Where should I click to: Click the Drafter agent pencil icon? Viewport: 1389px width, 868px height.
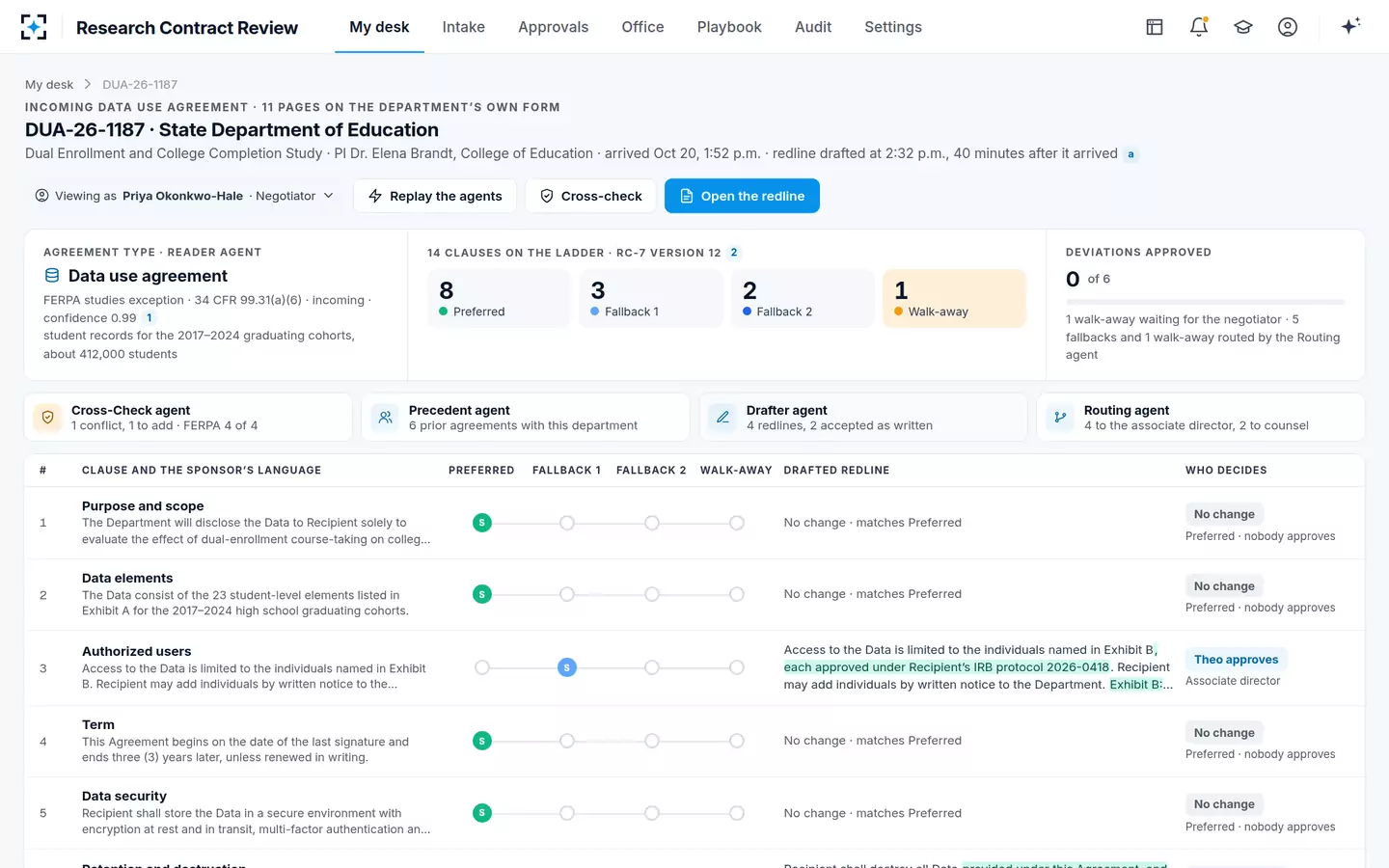coord(722,418)
